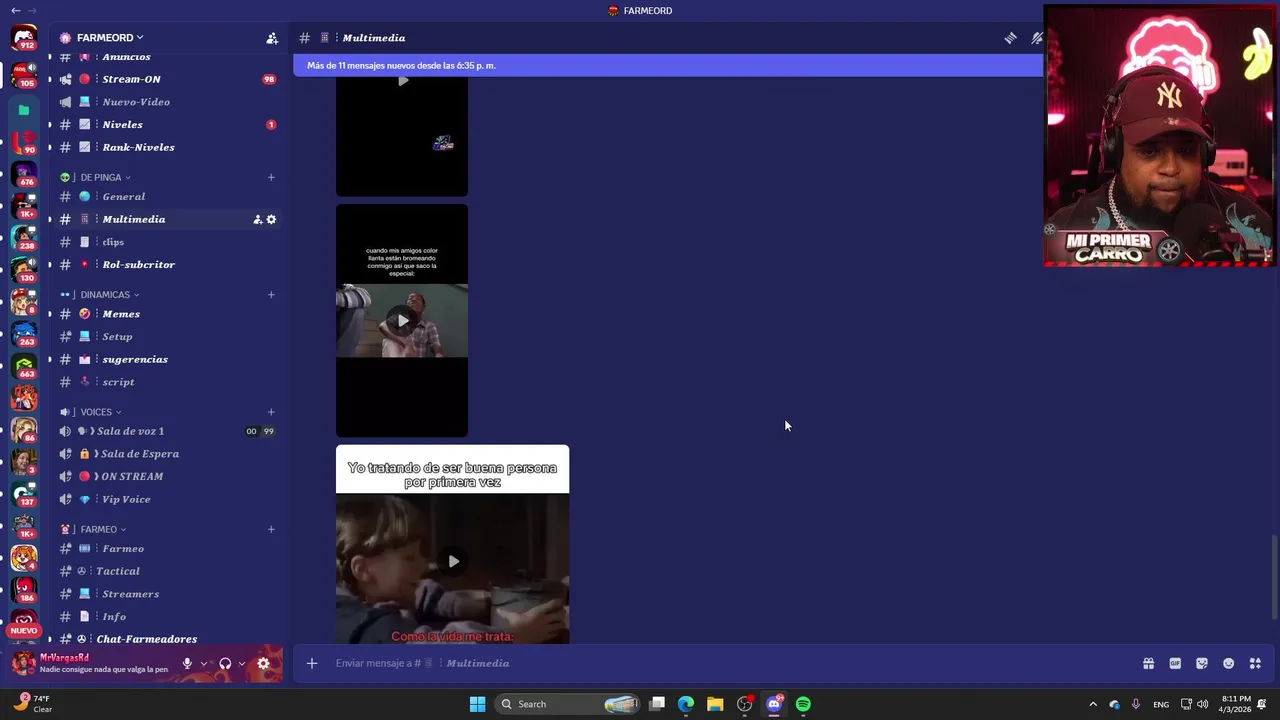The width and height of the screenshot is (1280, 720).
Task: Play the 'amigos color llanta' video
Action: point(402,321)
